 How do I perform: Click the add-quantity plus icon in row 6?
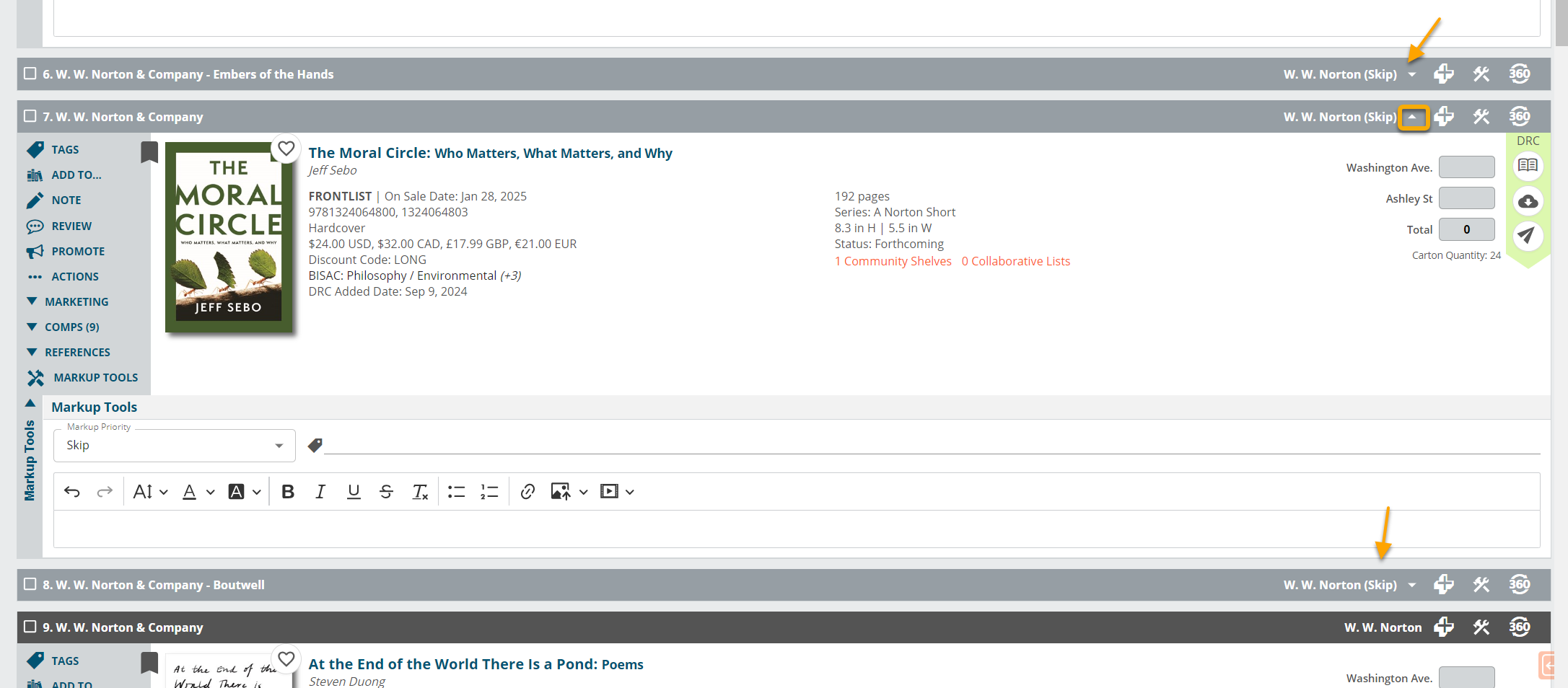[x=1443, y=74]
